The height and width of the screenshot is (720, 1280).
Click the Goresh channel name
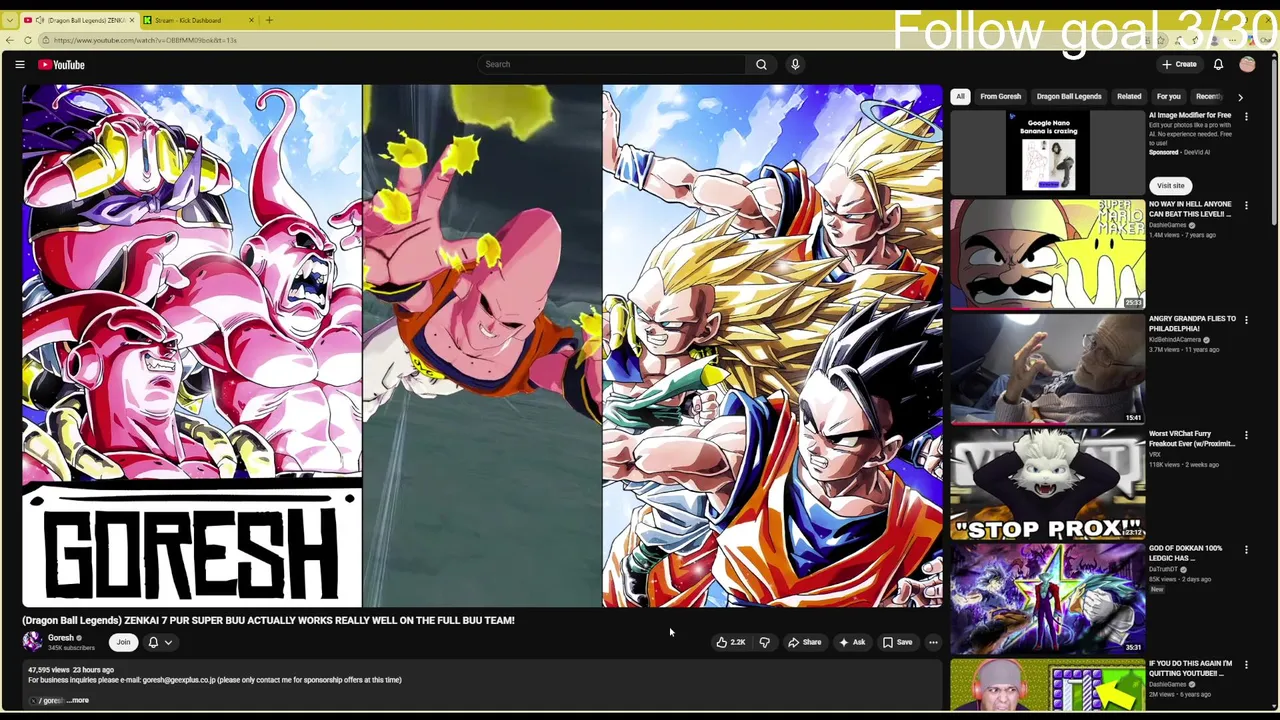[x=61, y=638]
